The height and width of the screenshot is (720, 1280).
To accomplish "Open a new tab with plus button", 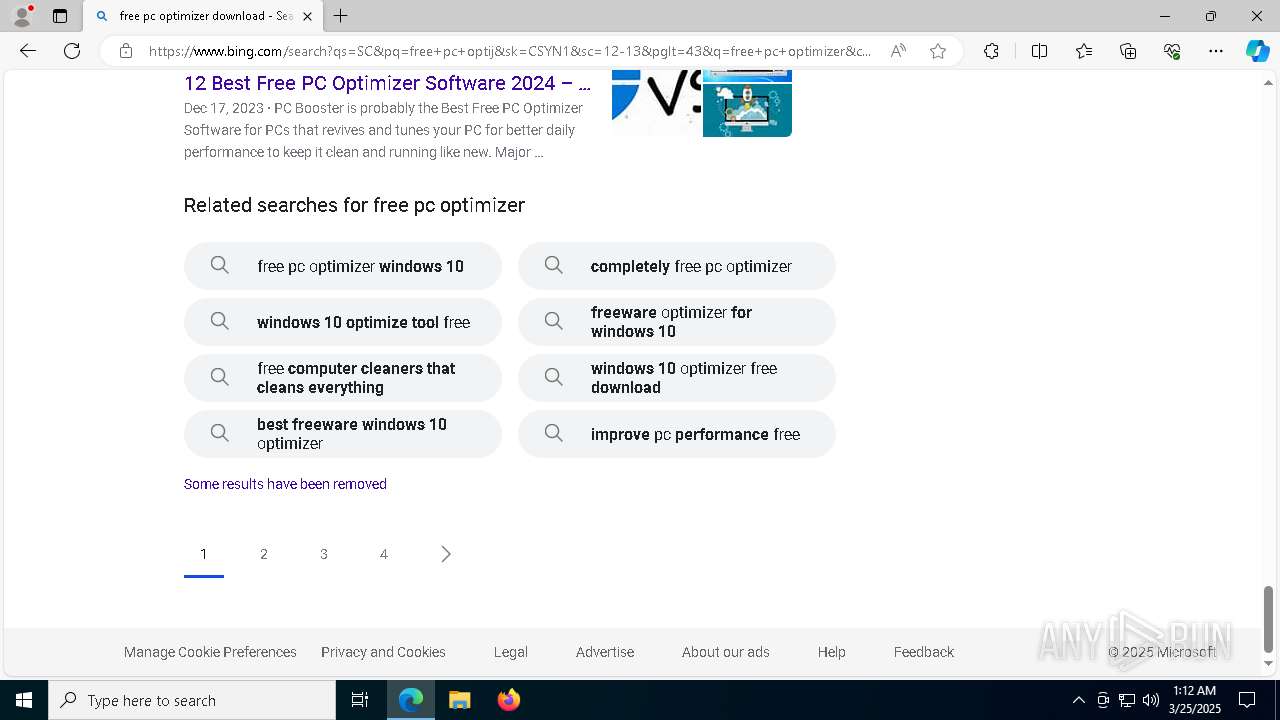I will 341,16.
